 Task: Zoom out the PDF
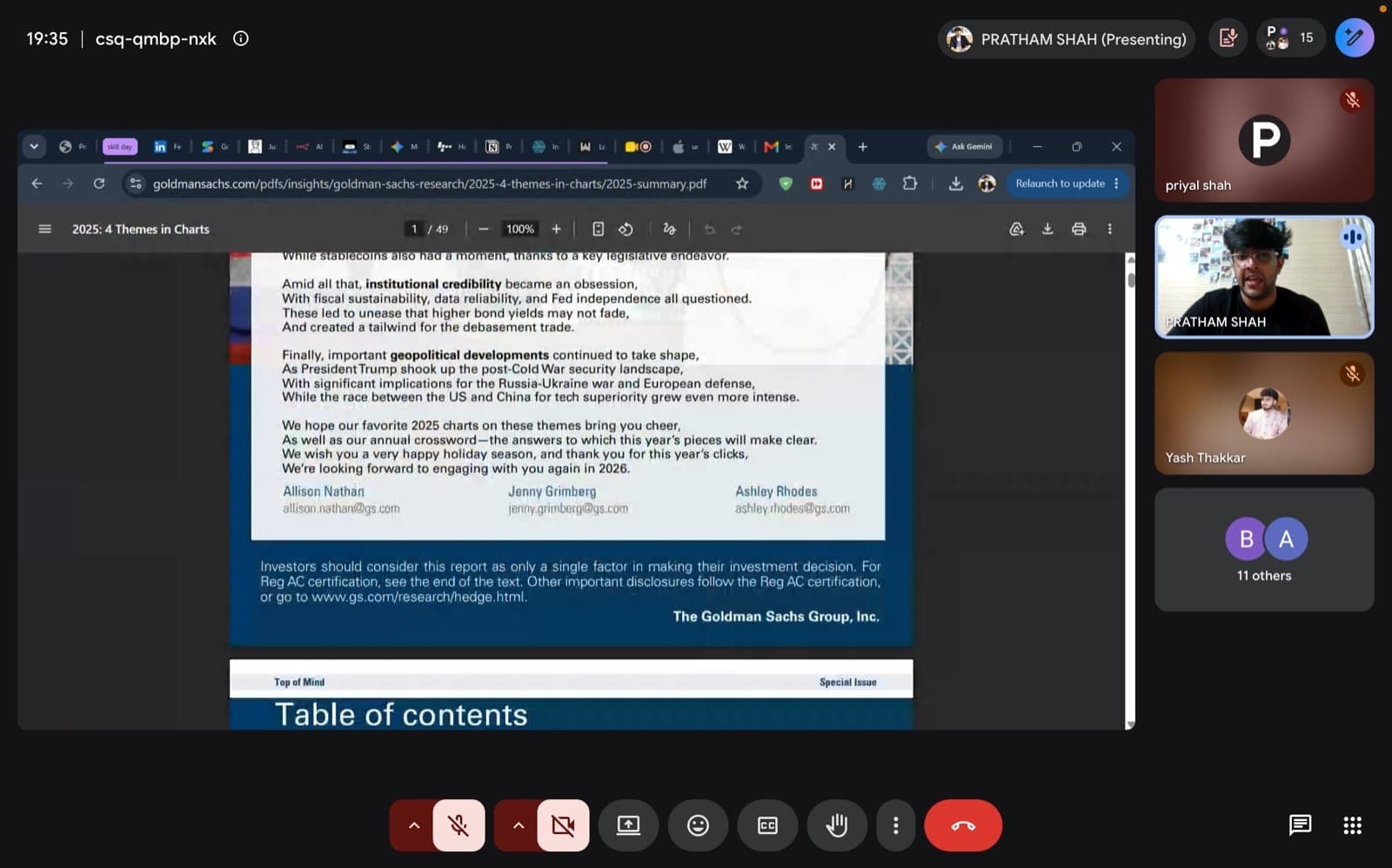tap(484, 229)
